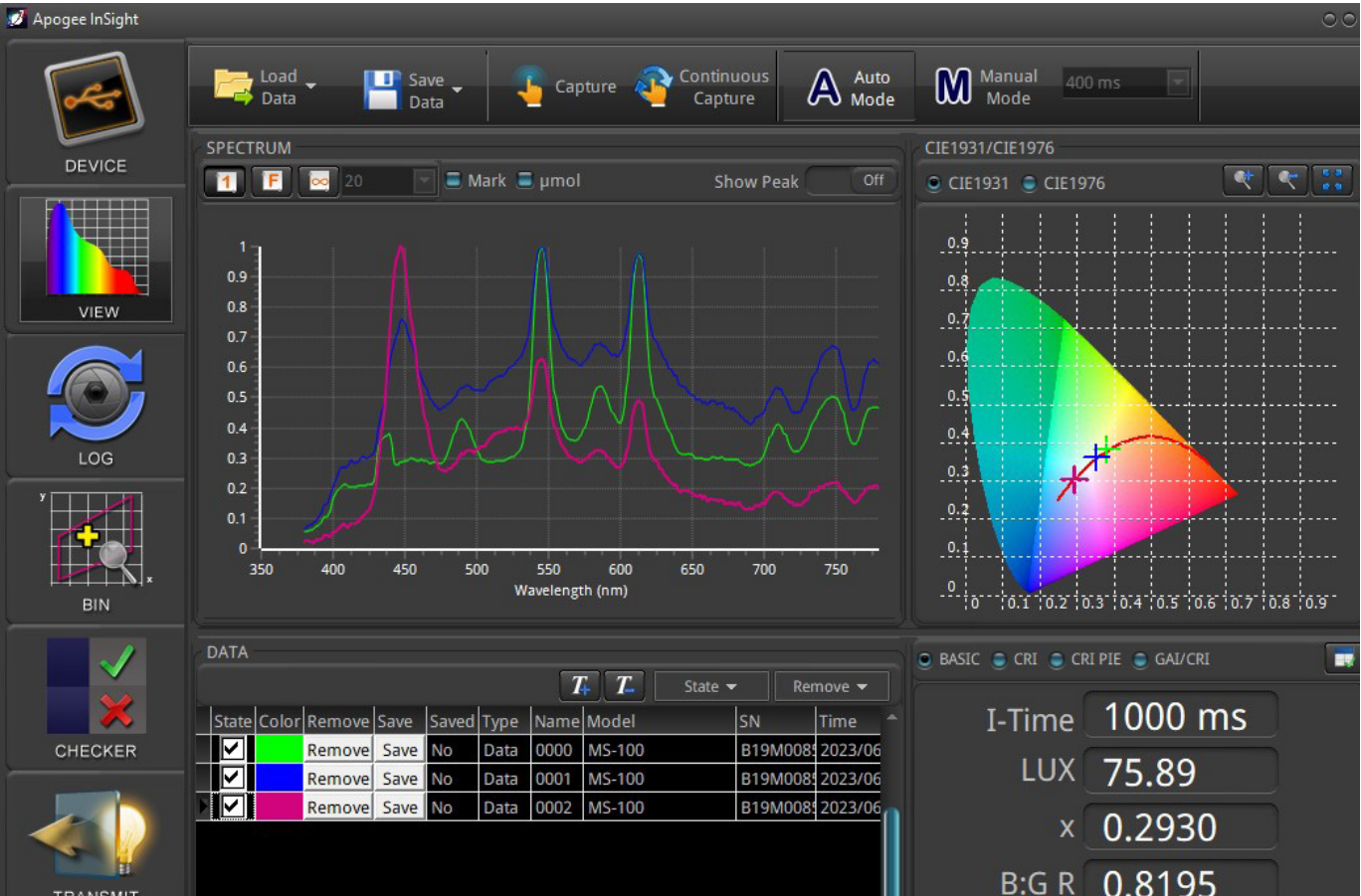This screenshot has width=1361, height=896.
Task: Uncheck the State box for row 0001
Action: click(x=233, y=778)
